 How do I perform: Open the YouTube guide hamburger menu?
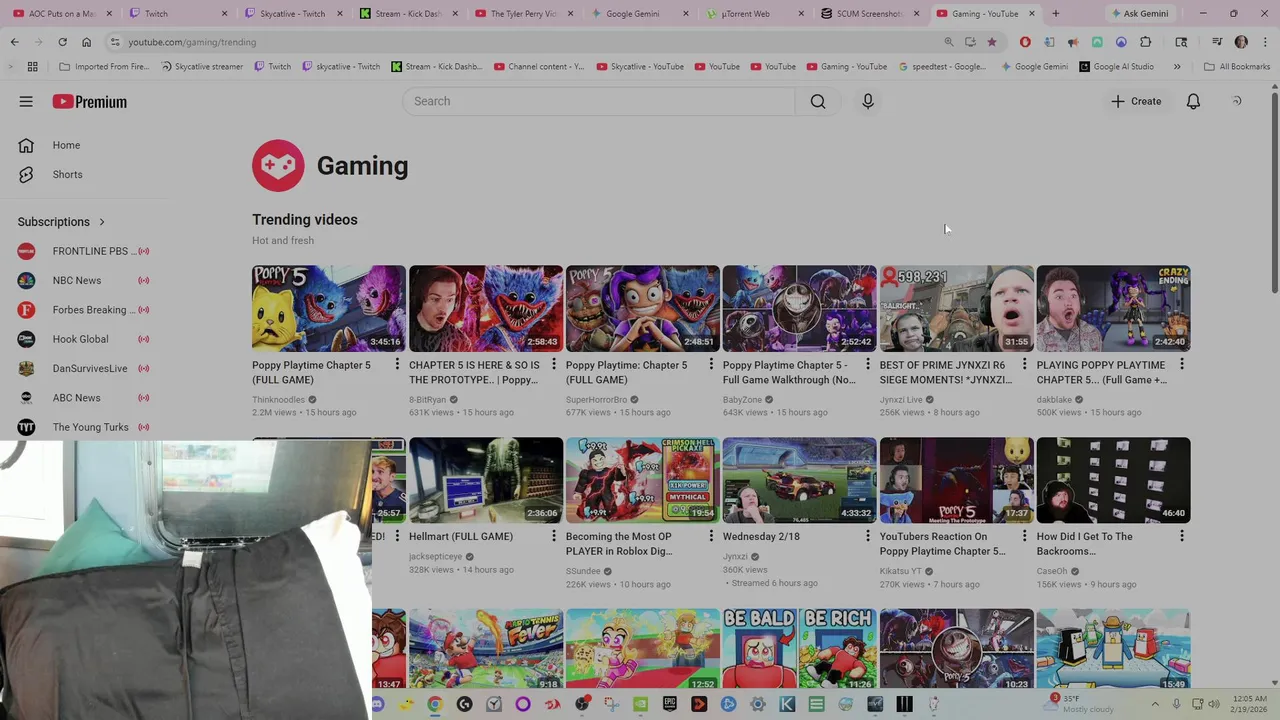pyautogui.click(x=26, y=101)
